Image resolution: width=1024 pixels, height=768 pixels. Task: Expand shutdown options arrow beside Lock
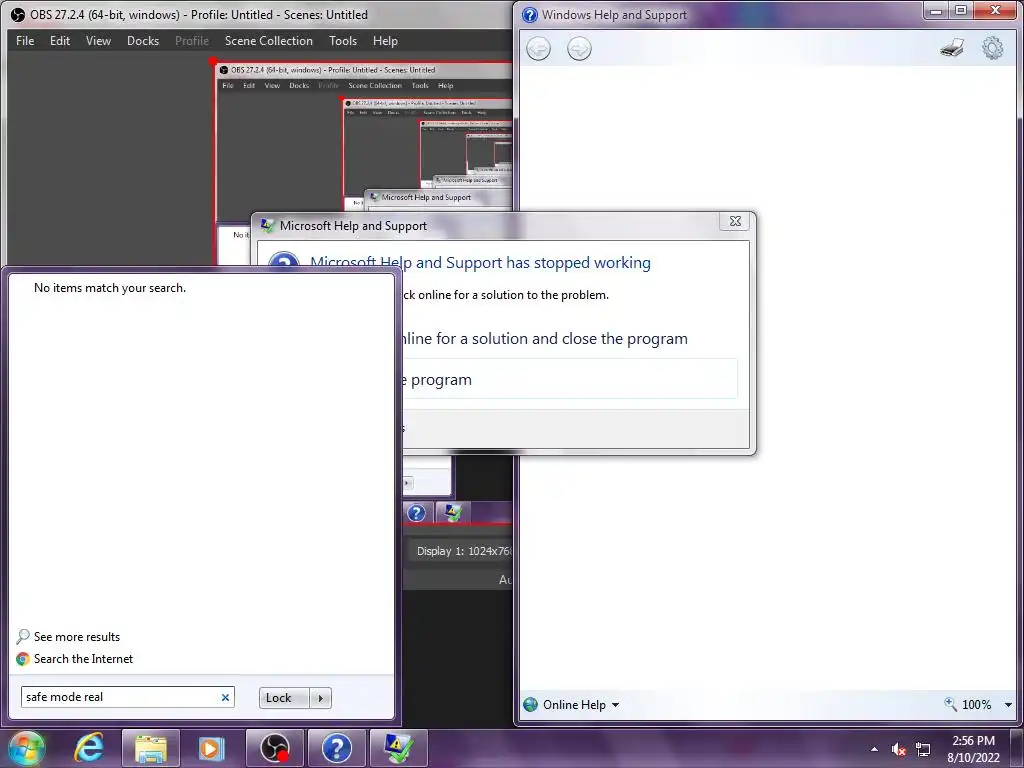click(321, 697)
